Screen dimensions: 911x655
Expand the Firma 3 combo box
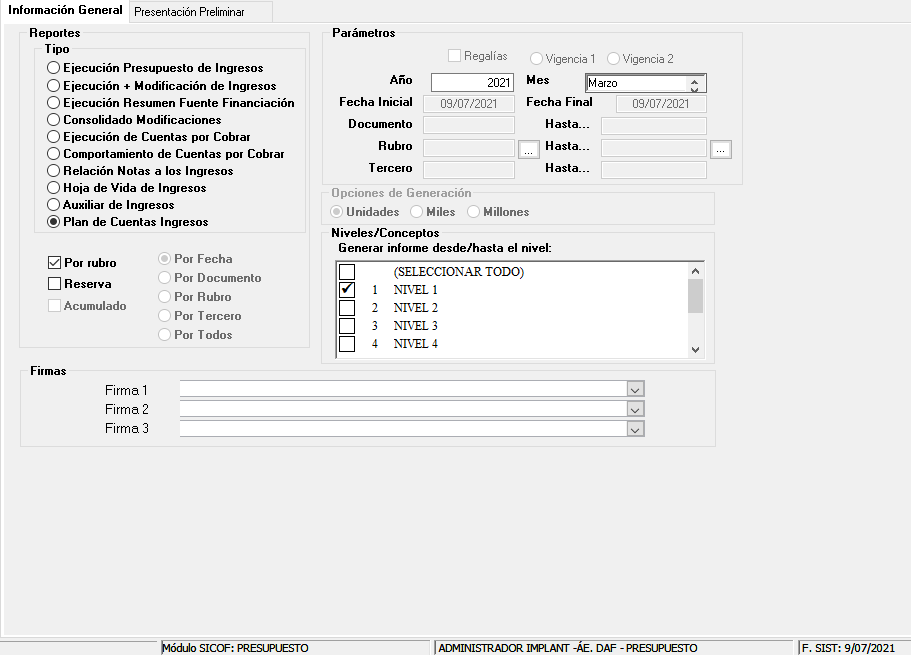[635, 429]
